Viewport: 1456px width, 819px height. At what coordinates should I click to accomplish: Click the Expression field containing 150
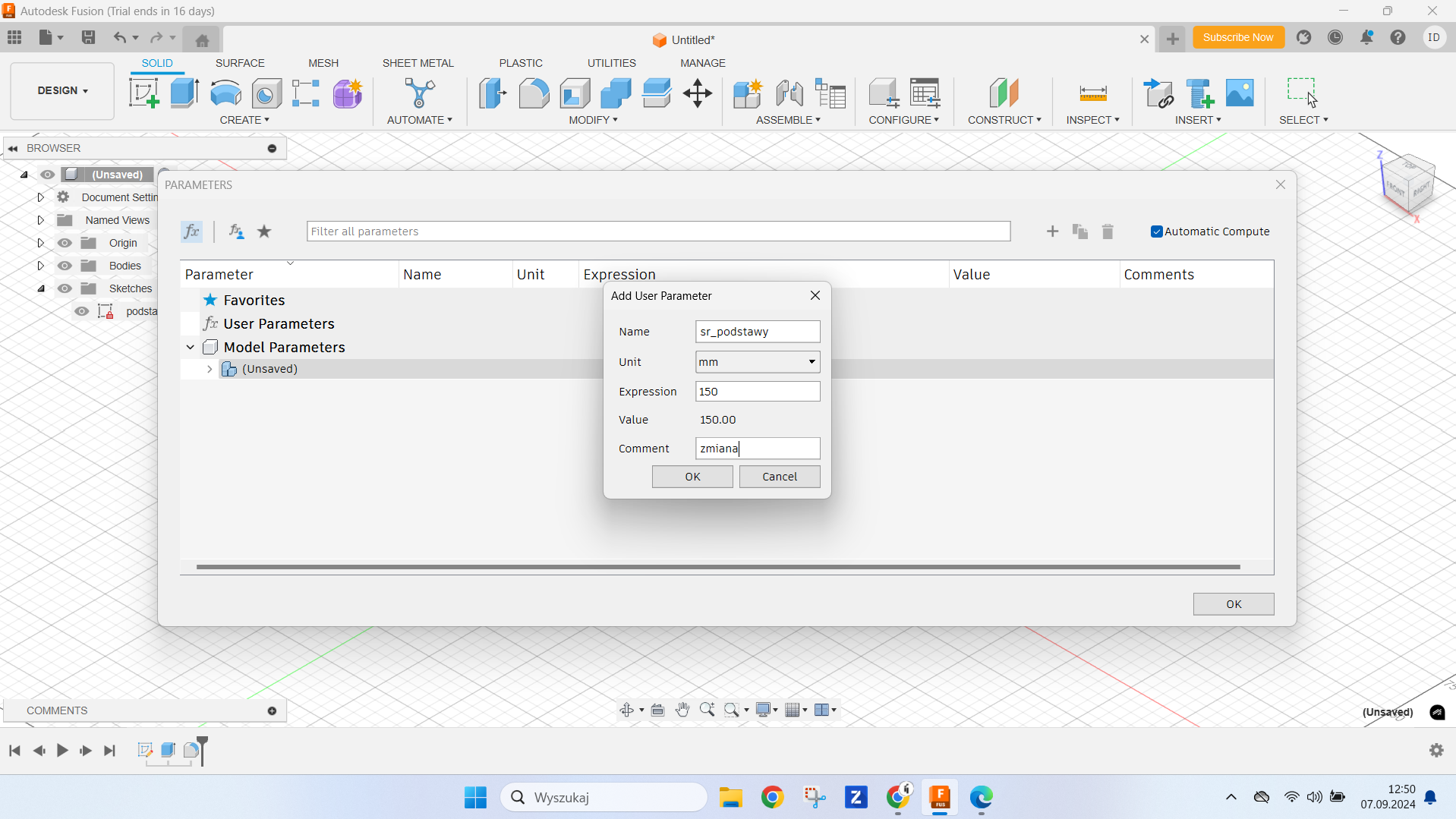[758, 392]
